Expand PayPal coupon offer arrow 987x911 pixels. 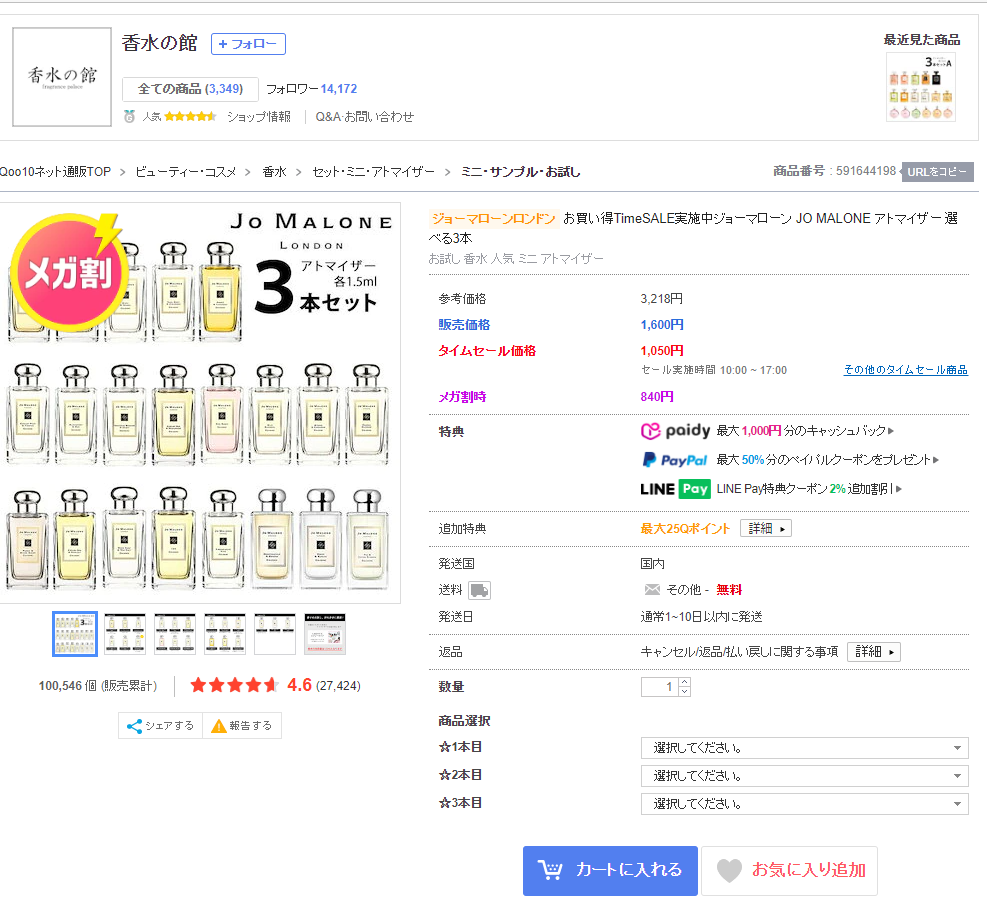point(936,460)
